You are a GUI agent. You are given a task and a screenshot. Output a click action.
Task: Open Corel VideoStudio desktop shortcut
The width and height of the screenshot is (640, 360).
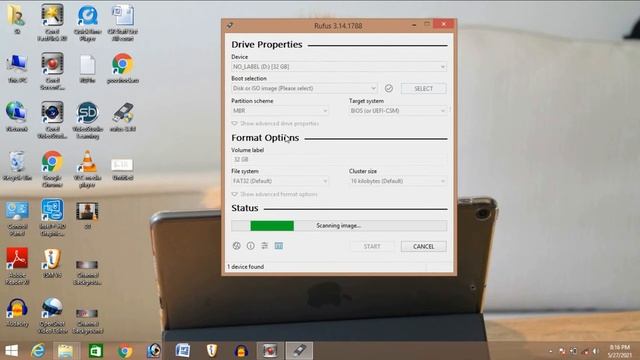(52, 120)
